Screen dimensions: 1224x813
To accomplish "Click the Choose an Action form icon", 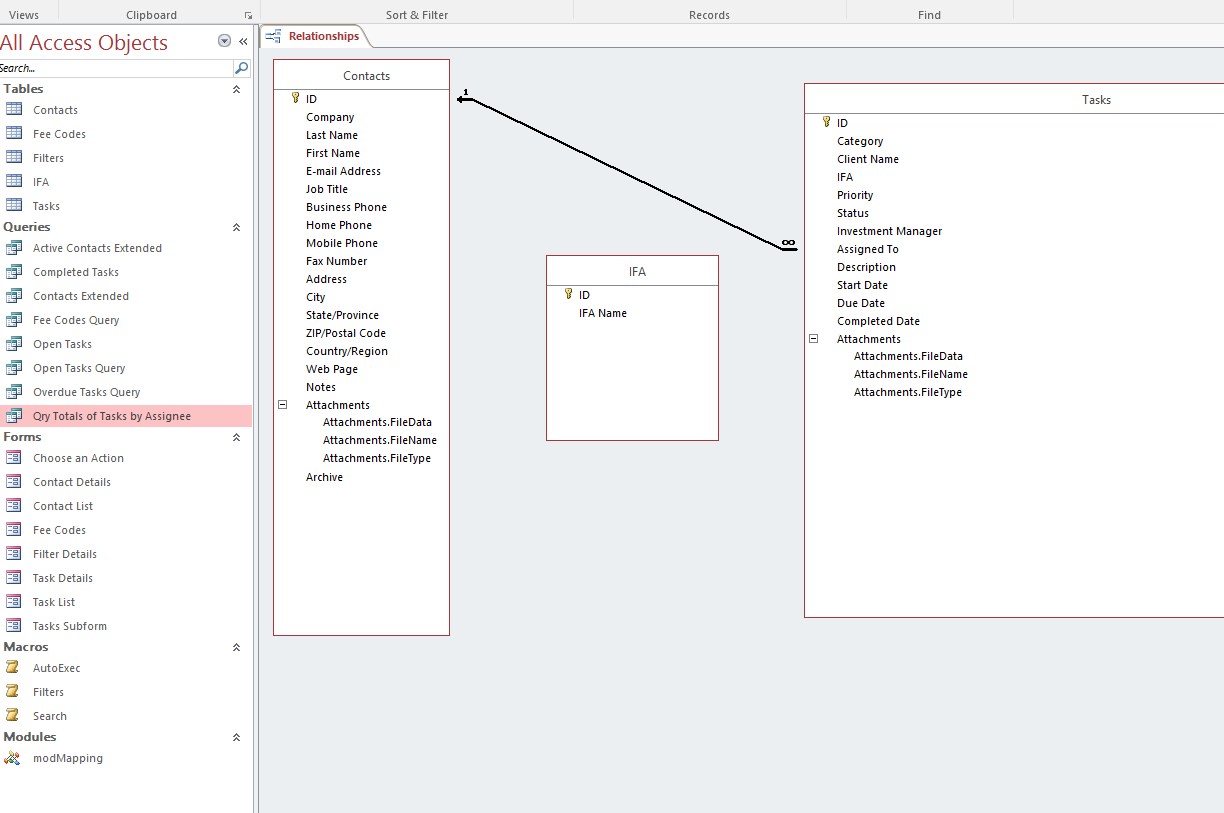I will point(14,457).
